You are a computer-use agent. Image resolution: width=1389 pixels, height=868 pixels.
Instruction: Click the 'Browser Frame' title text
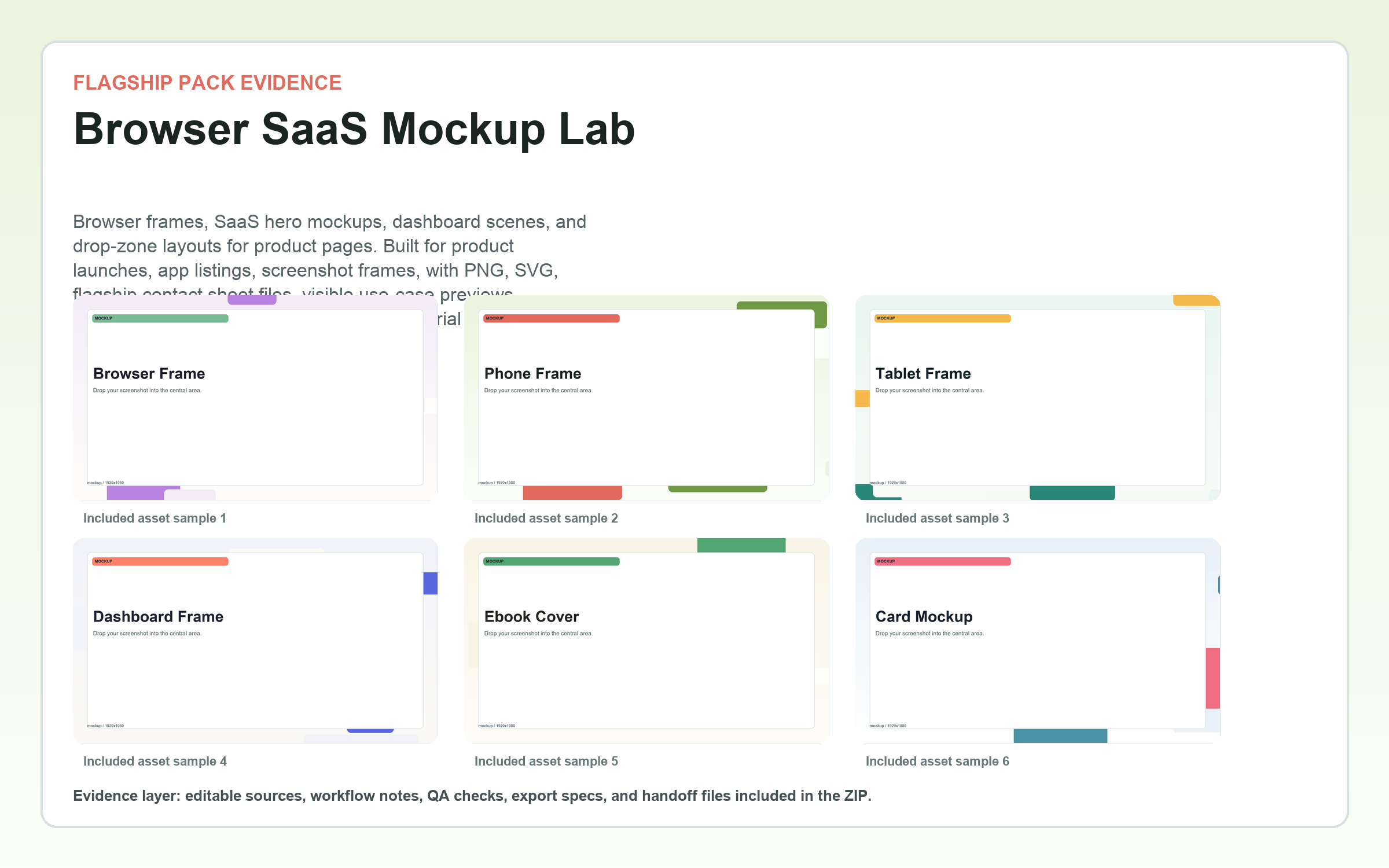149,374
